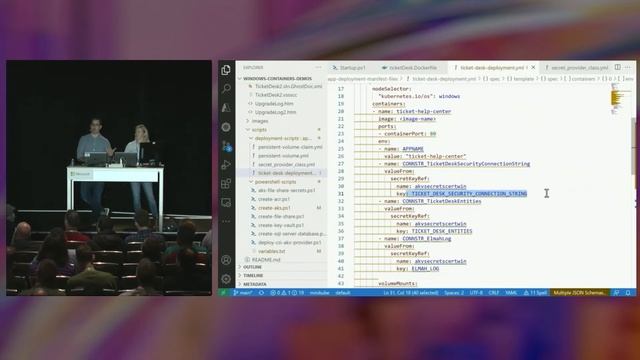Expand the OUTLINE section
Viewport: 640px width, 360px height.
(252, 267)
